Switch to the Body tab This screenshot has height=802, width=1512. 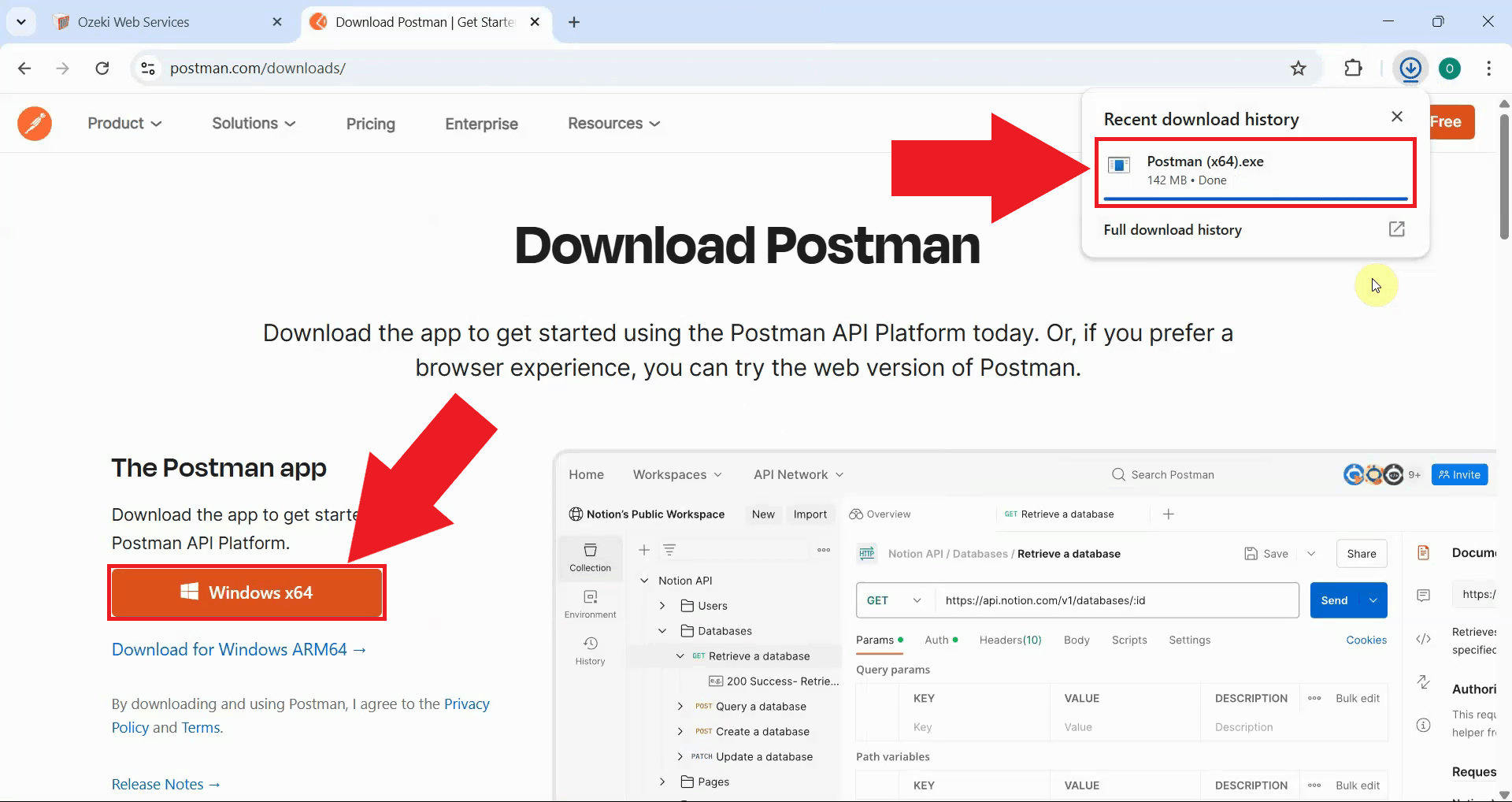[1076, 640]
